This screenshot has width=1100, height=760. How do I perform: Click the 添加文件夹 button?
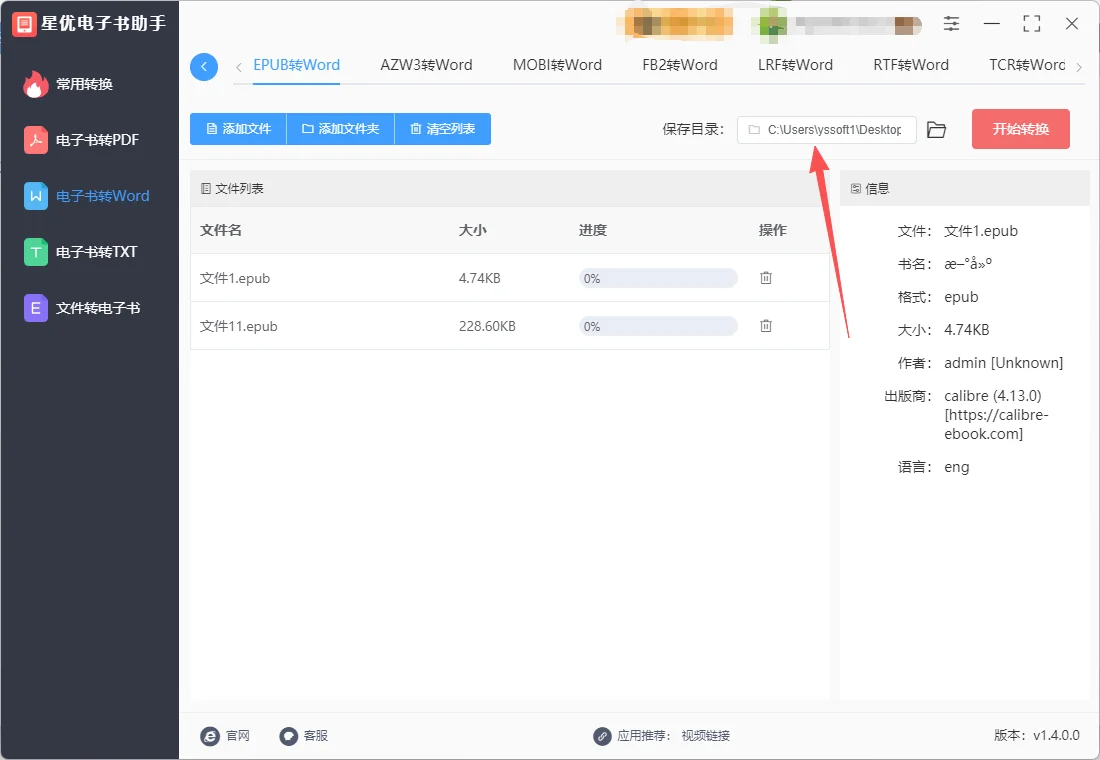pos(341,129)
